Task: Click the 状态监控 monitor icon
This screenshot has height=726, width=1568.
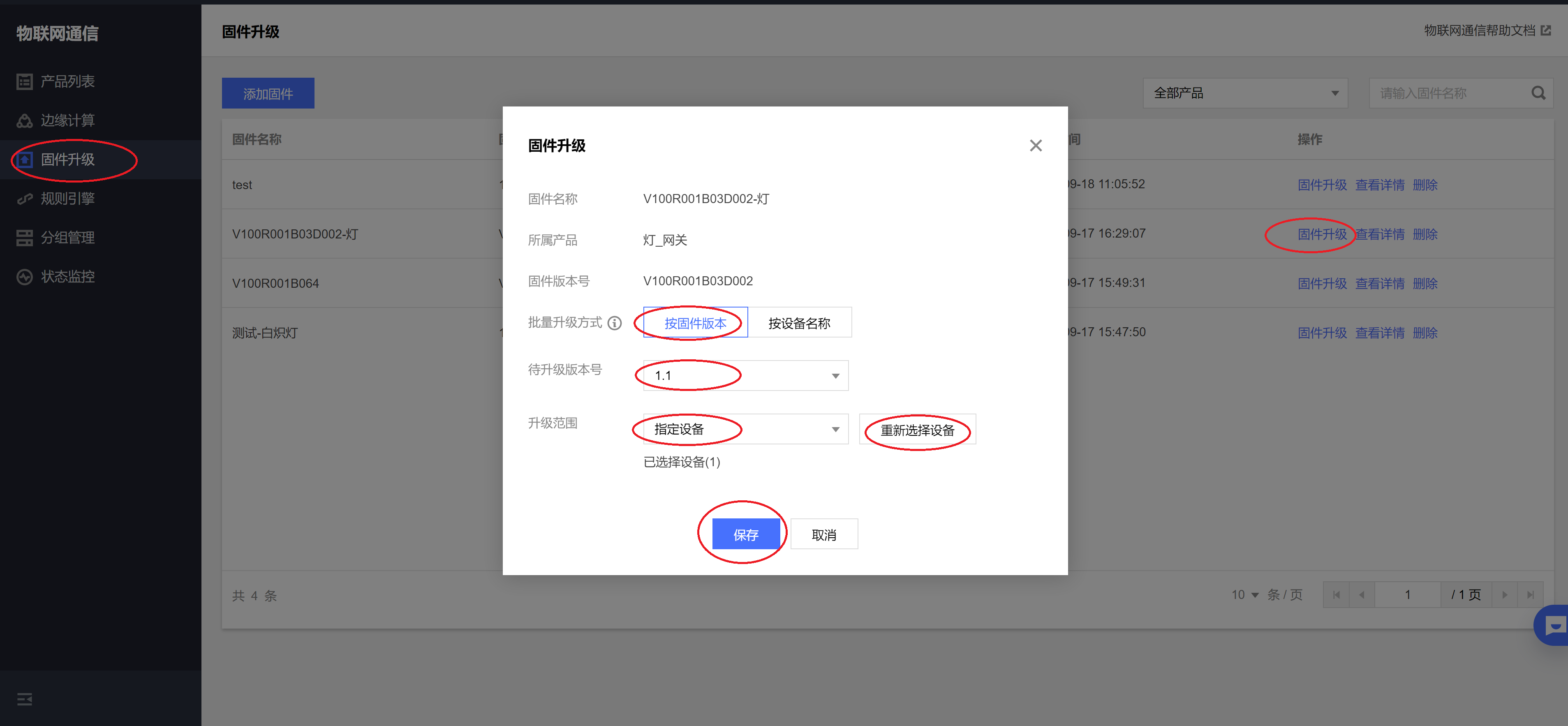Action: (x=24, y=277)
